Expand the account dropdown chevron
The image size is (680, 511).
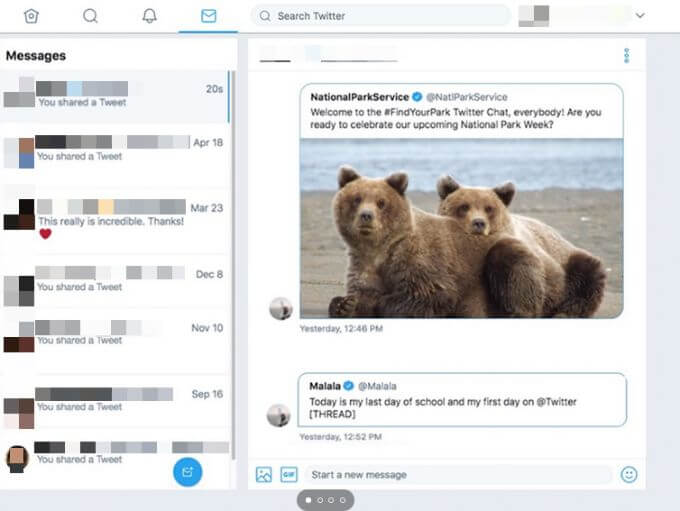(x=640, y=16)
